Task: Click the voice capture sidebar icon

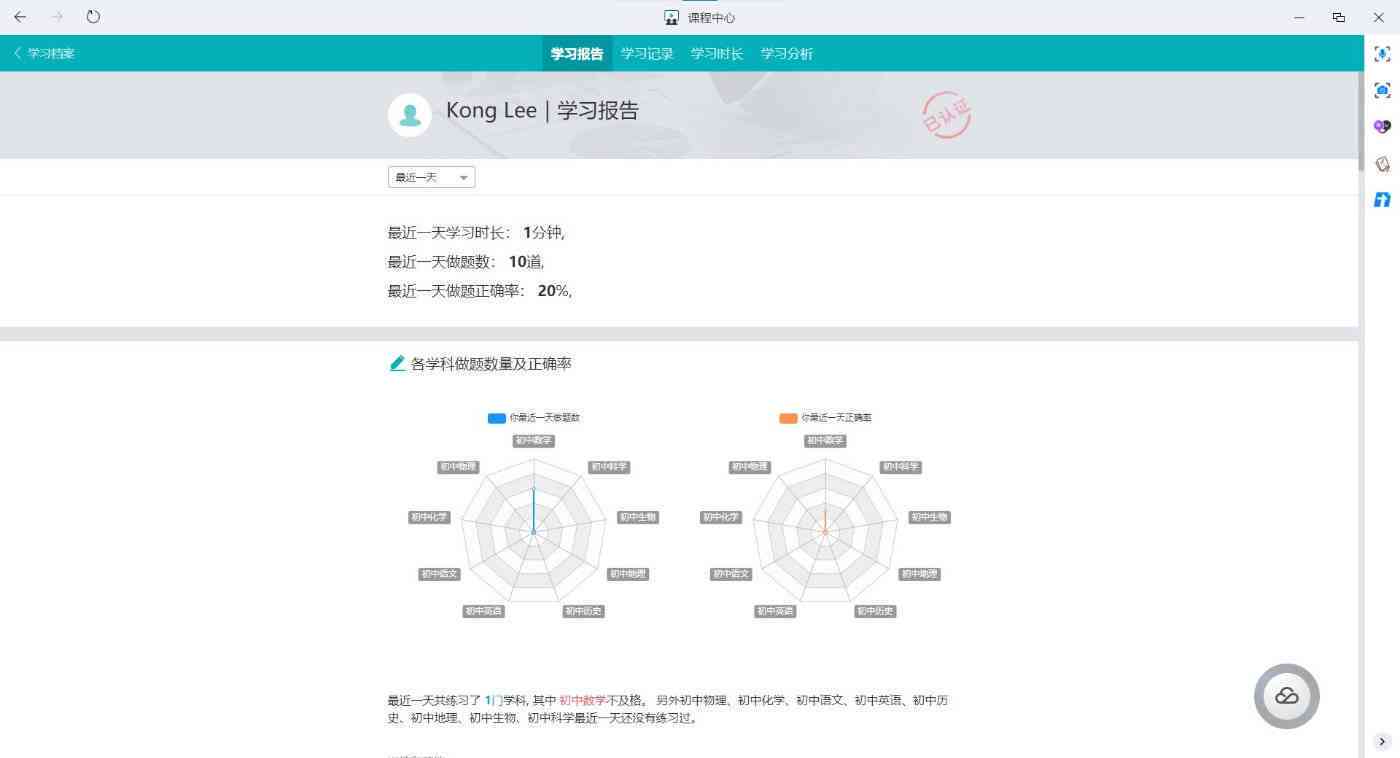Action: pyautogui.click(x=1382, y=54)
